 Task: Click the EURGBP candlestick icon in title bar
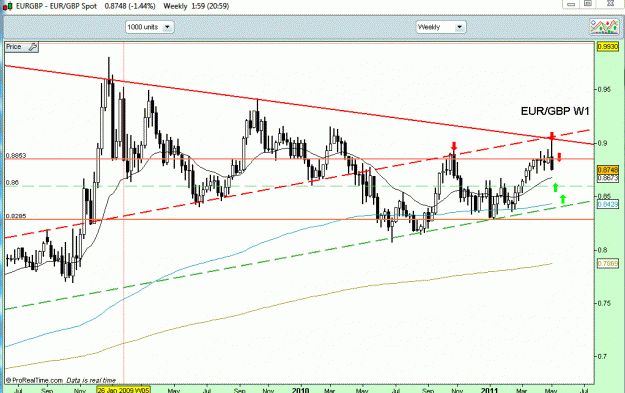pos(8,6)
